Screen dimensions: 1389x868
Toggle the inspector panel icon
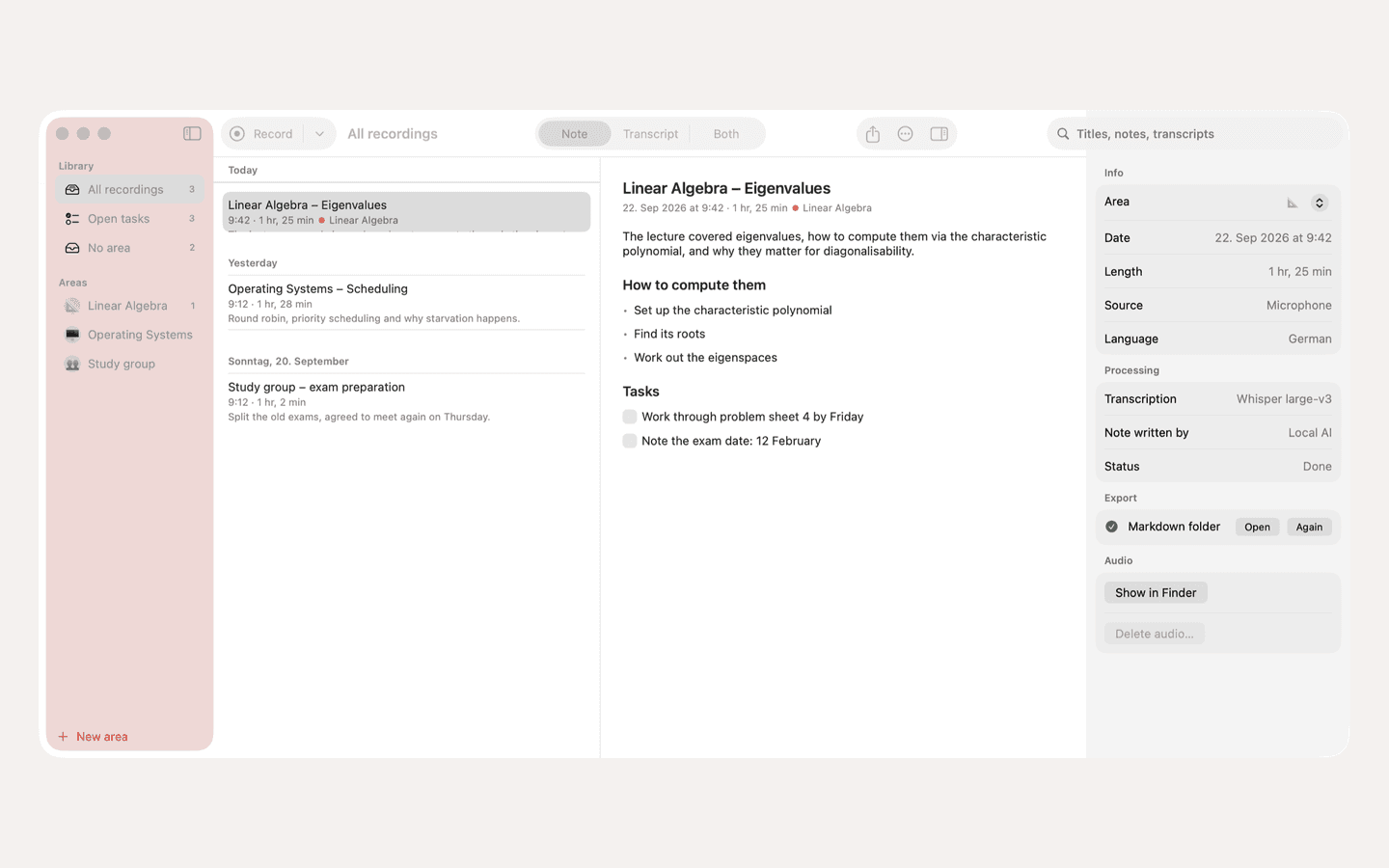click(x=939, y=134)
